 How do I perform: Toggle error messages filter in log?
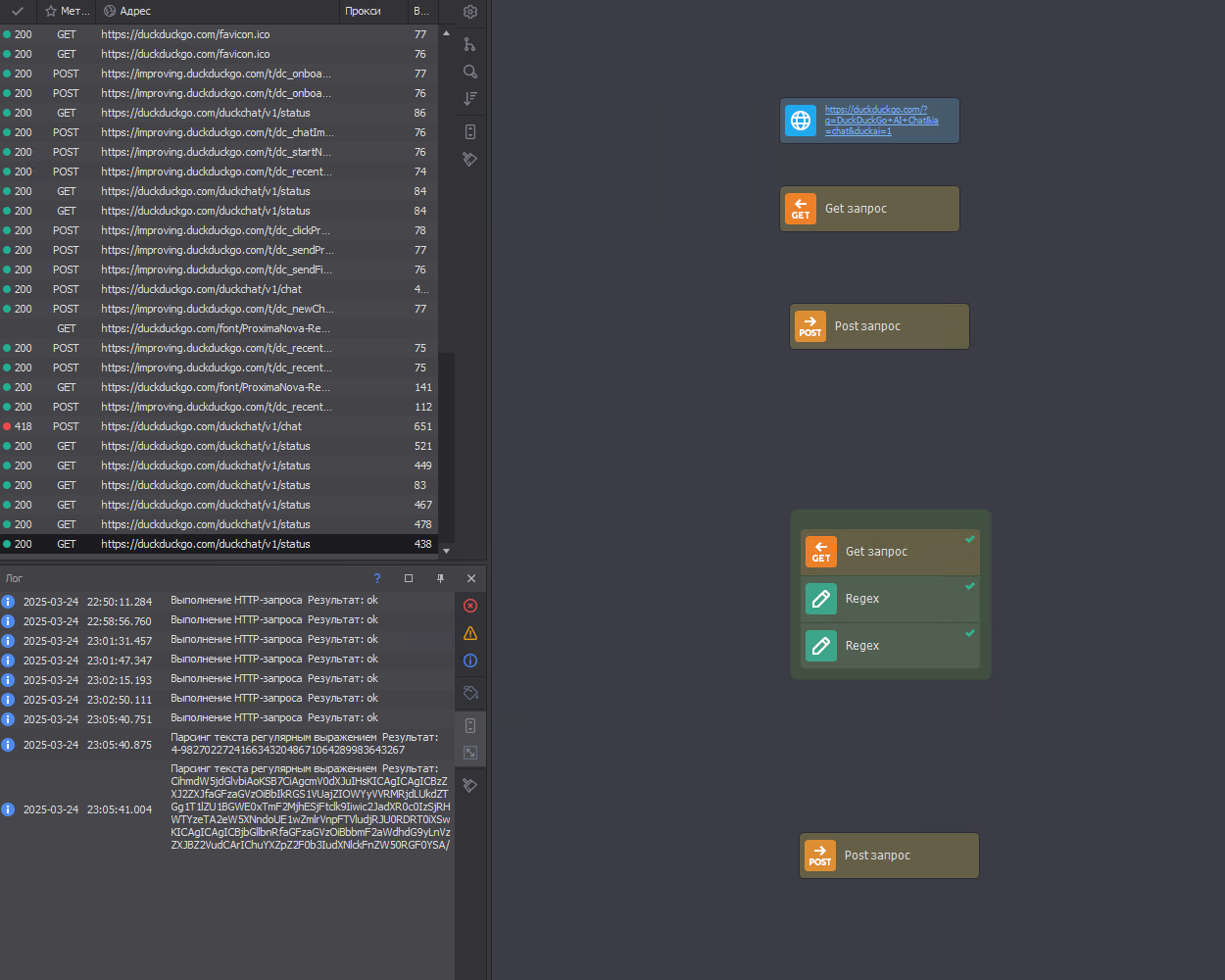(470, 606)
